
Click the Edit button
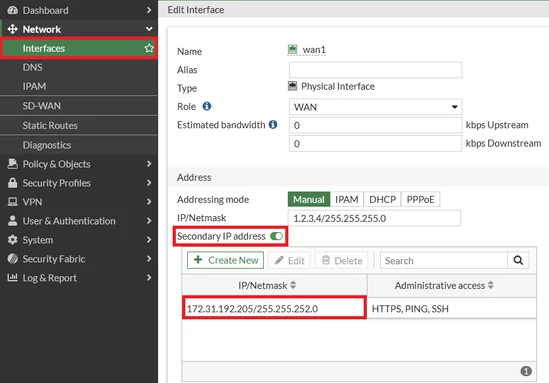tap(289, 260)
